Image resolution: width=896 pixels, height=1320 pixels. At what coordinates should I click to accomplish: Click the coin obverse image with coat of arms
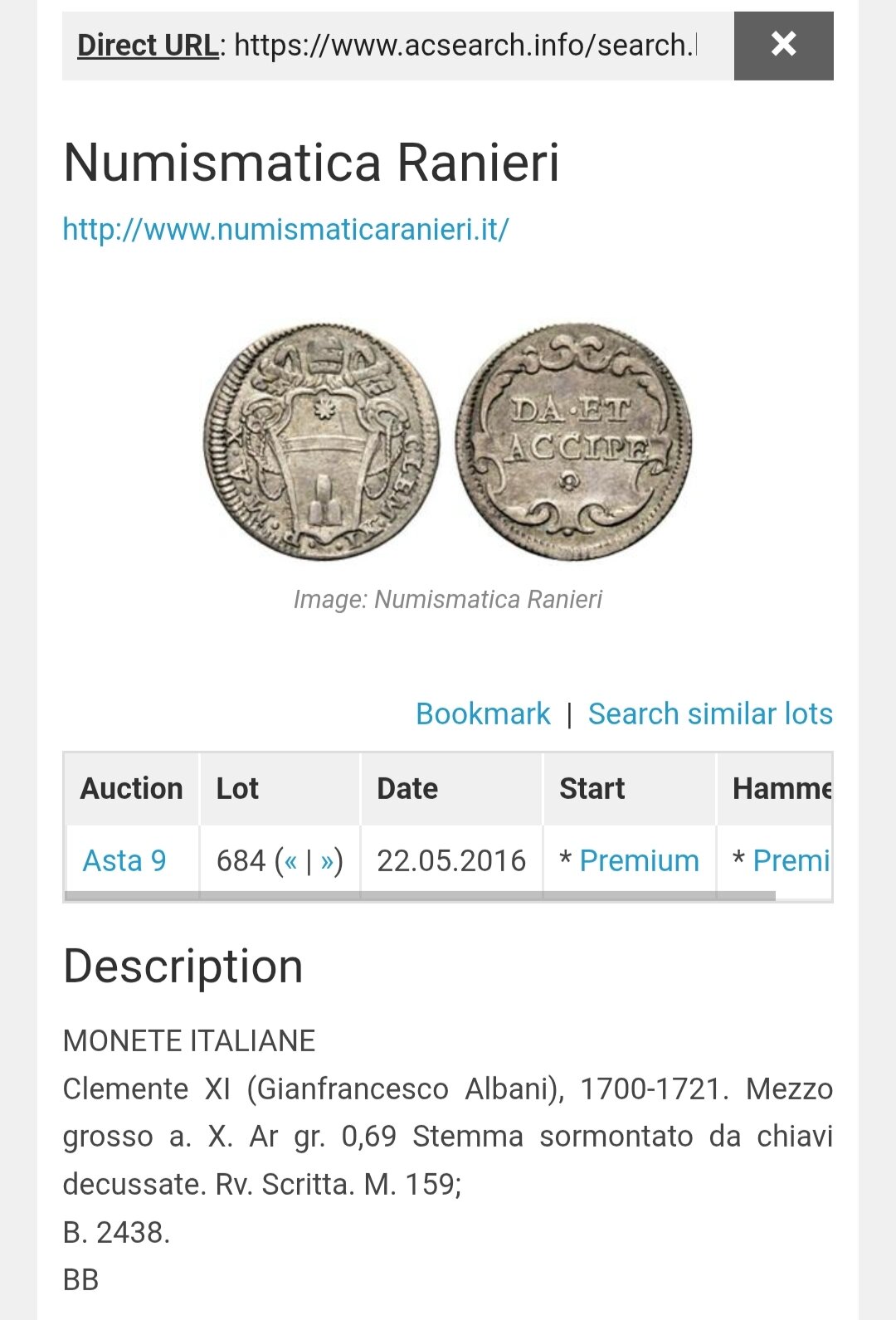tap(322, 441)
